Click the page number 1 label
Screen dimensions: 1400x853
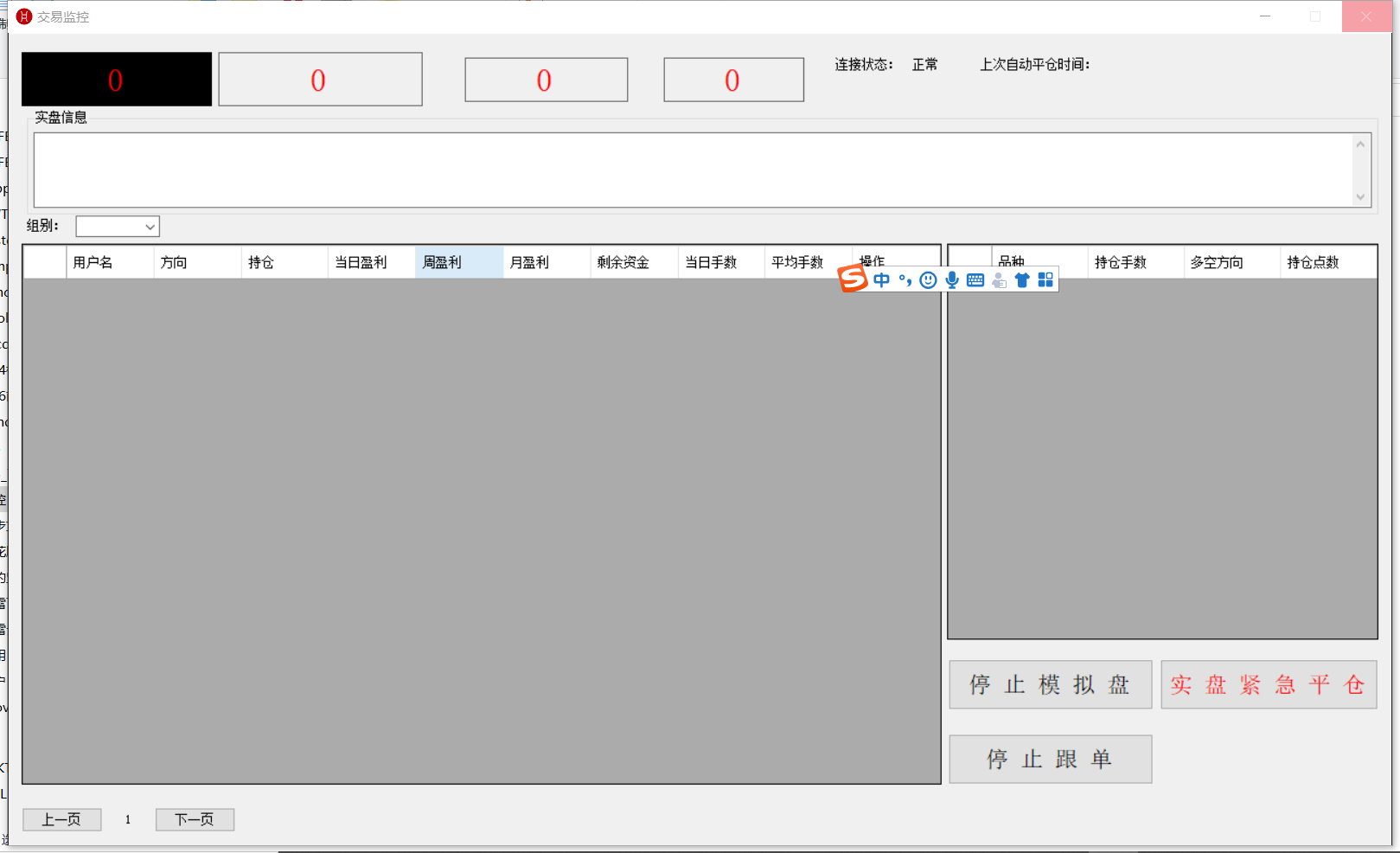point(128,819)
